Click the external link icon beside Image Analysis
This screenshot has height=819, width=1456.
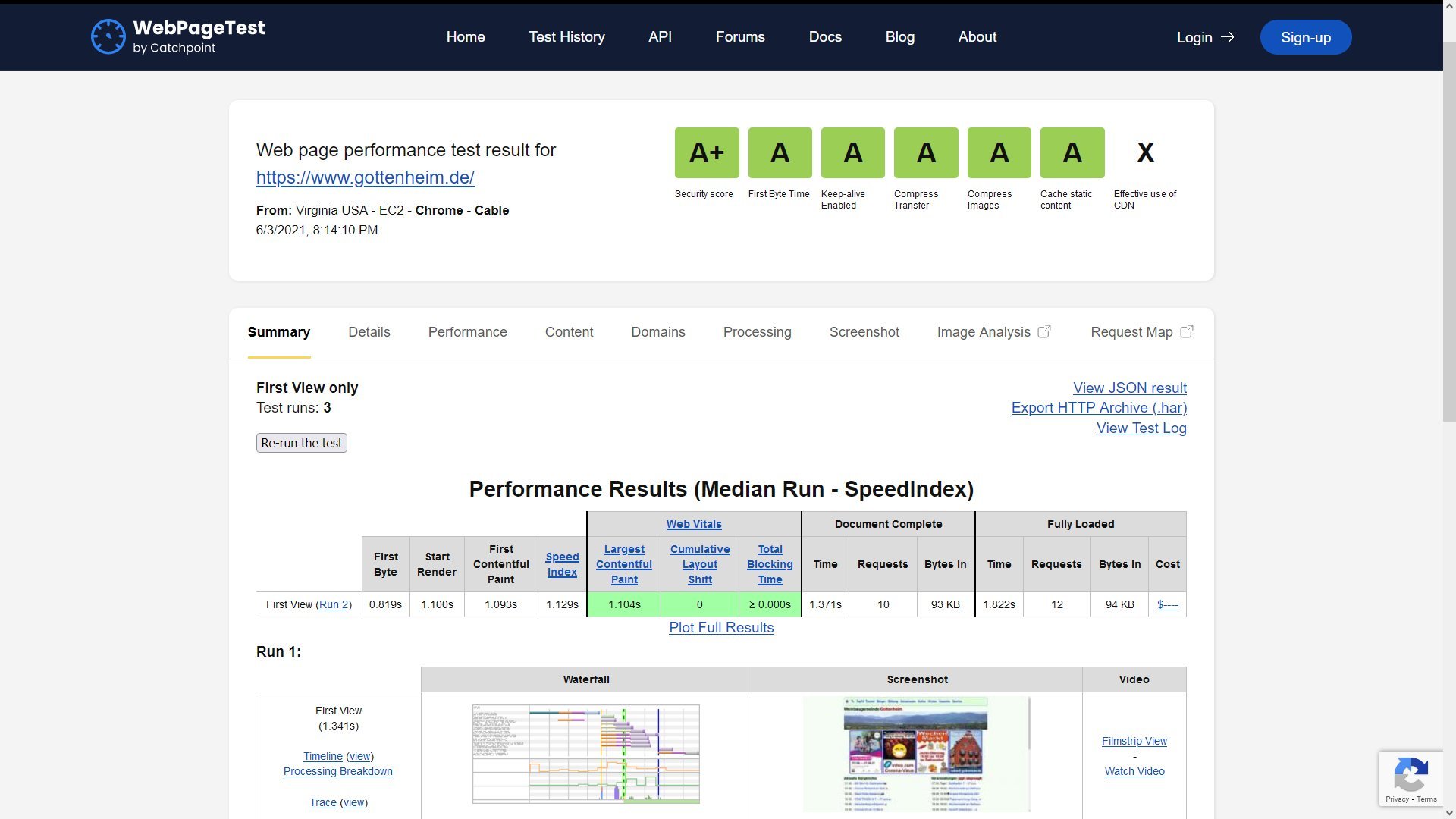[x=1044, y=331]
